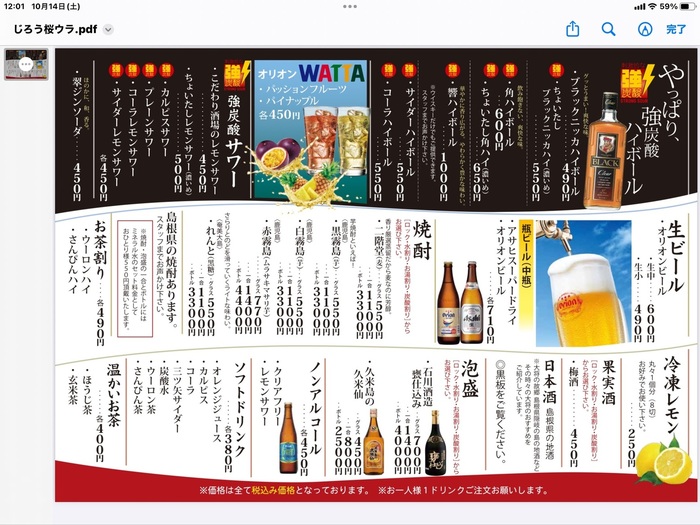Viewport: 700px width, 525px height.
Task: Expand the chevron beside じろう桜ウラ.pdf
Action: pos(108,30)
